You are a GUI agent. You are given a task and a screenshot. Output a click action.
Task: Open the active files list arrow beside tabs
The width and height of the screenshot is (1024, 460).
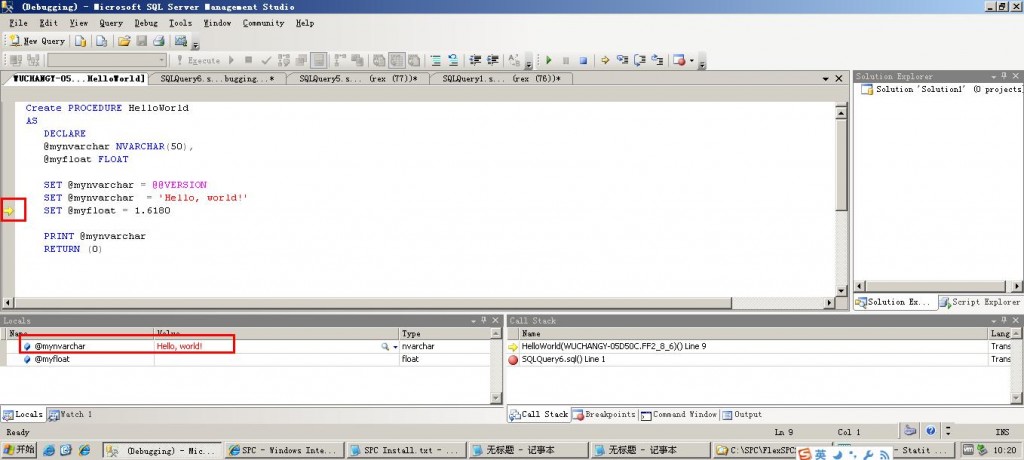pyautogui.click(x=825, y=79)
